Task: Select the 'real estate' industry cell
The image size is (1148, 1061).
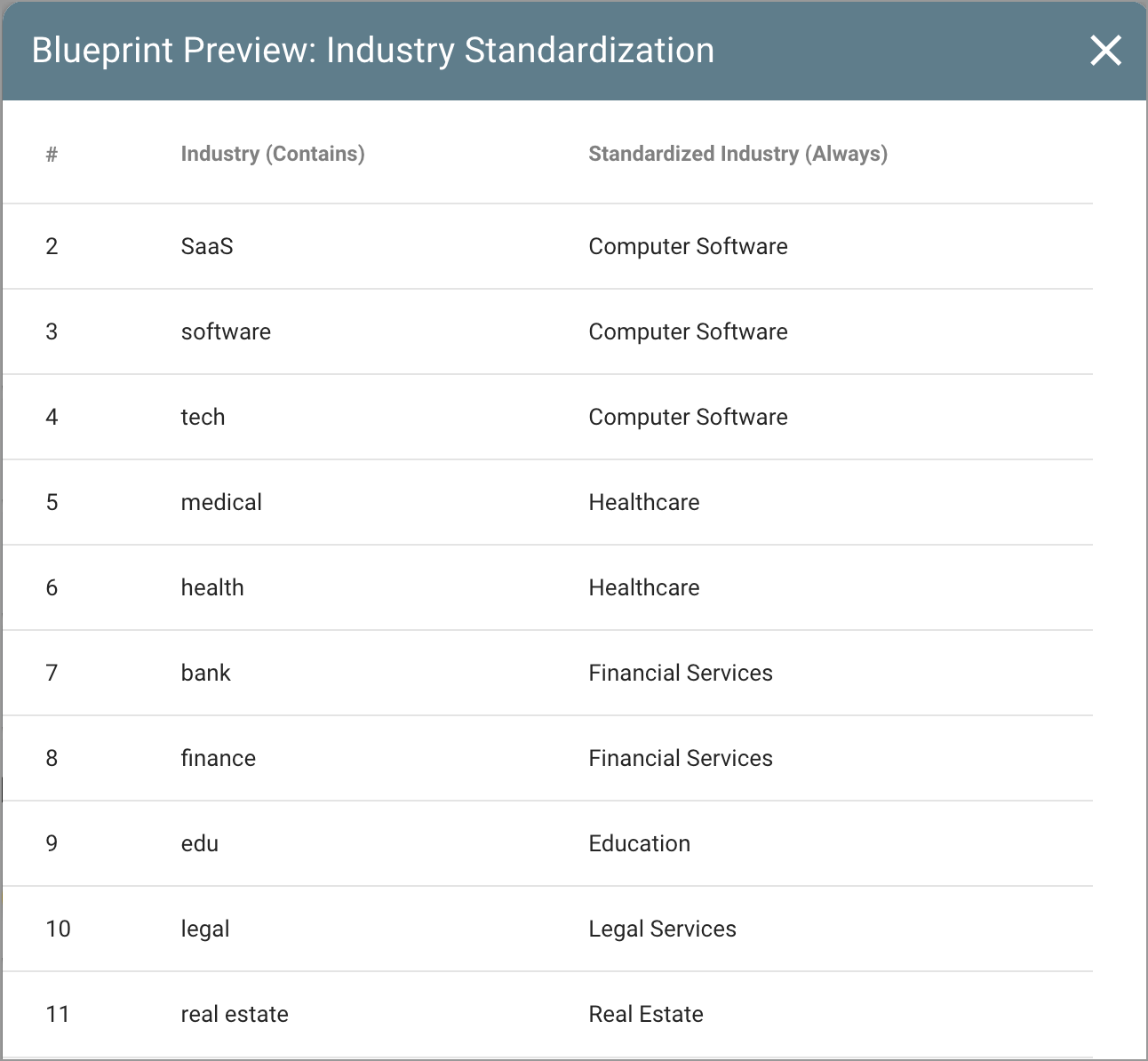Action: click(235, 1014)
